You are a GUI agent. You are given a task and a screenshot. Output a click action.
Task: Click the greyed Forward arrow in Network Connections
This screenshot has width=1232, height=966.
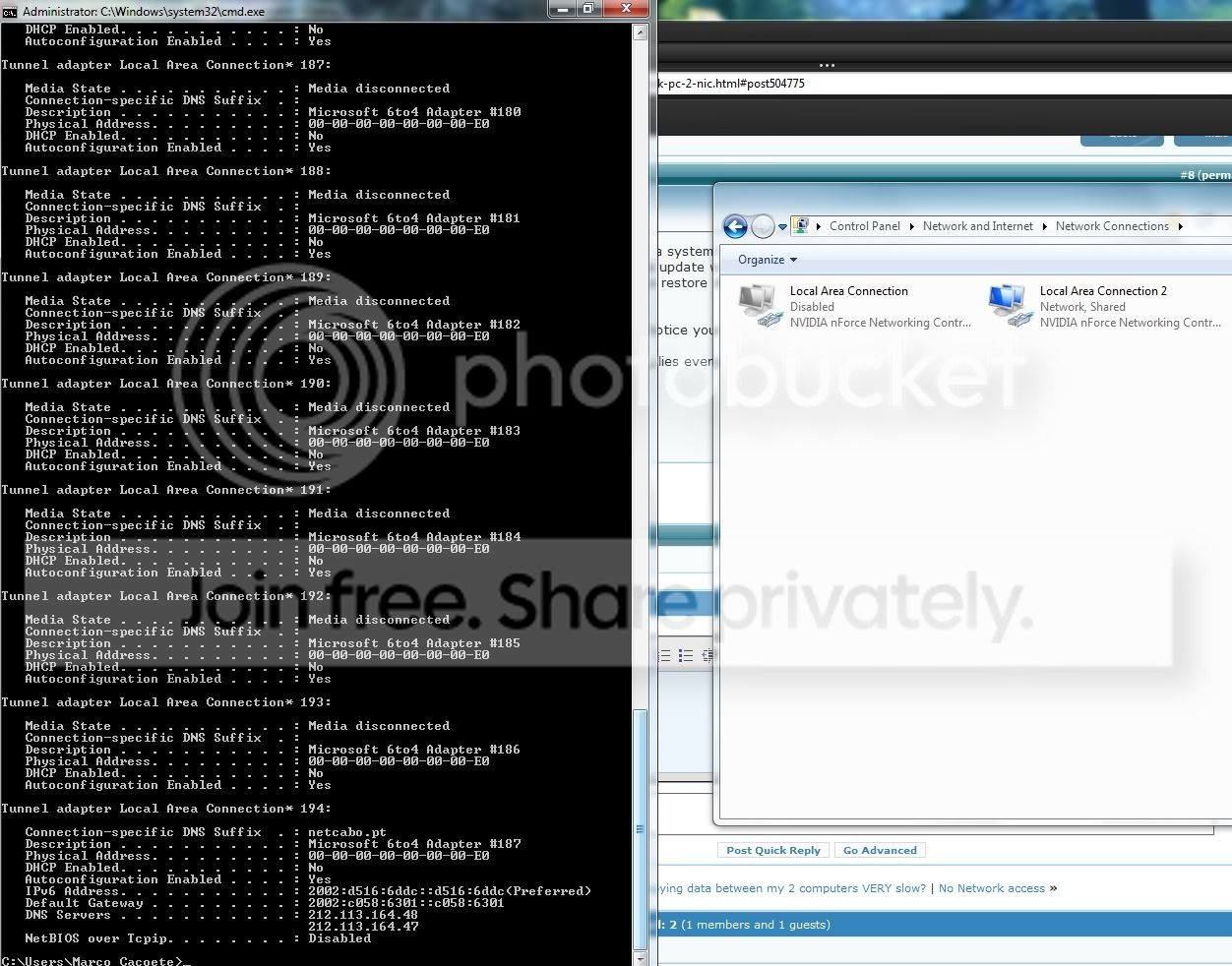(x=763, y=226)
